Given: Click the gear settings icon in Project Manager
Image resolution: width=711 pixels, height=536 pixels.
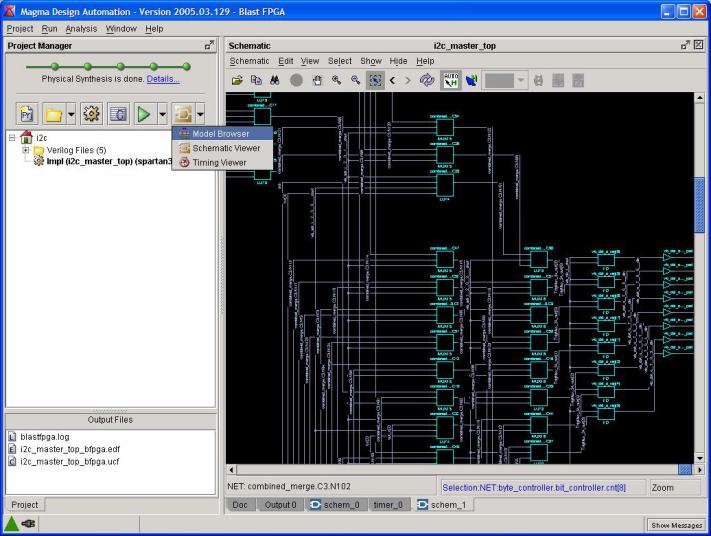Looking at the screenshot, I should coord(91,114).
